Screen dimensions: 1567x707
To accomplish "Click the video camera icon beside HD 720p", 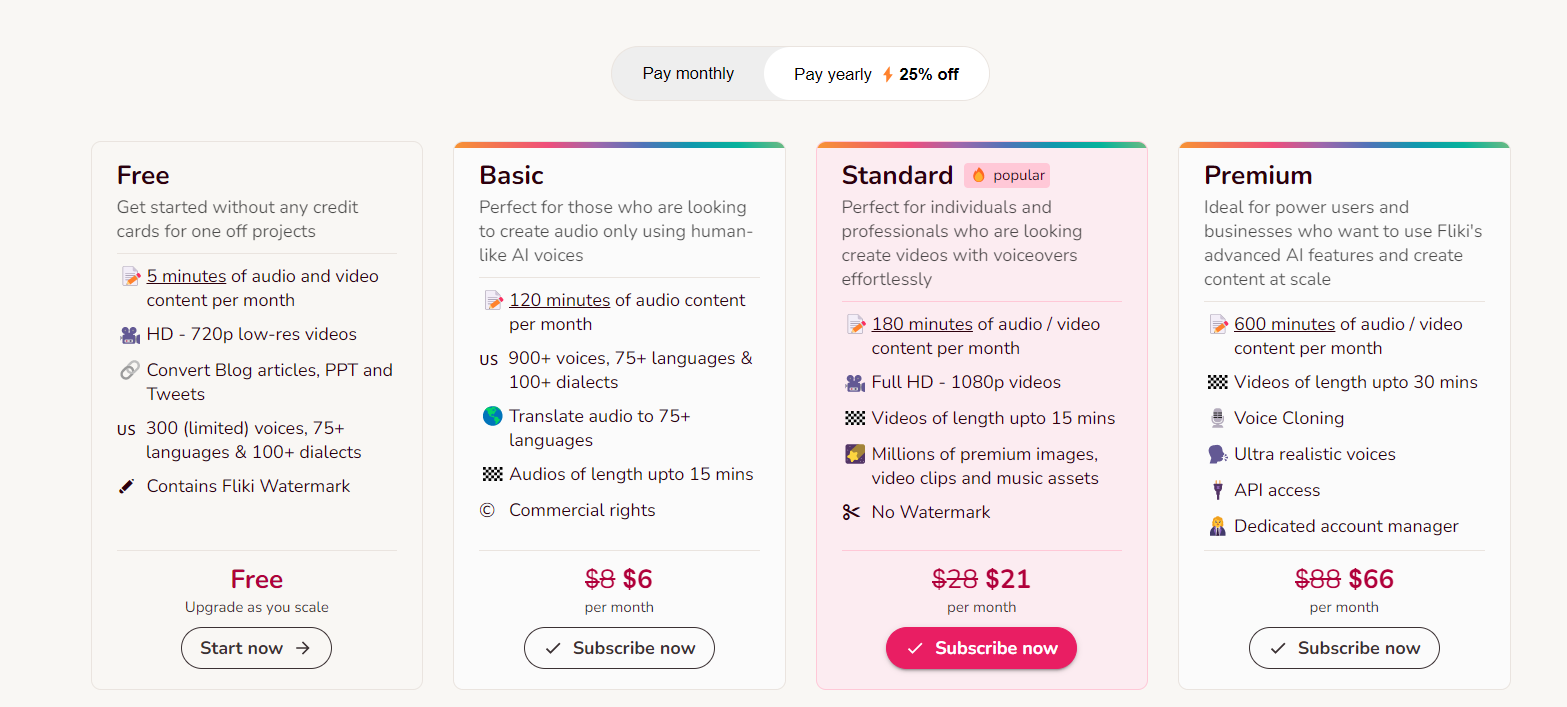I will coord(129,335).
